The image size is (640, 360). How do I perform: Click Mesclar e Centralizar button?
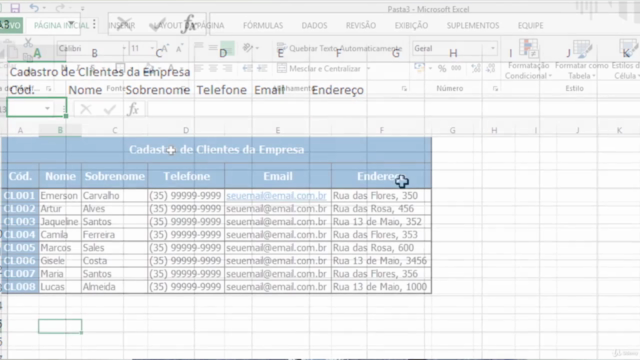(x=319, y=69)
